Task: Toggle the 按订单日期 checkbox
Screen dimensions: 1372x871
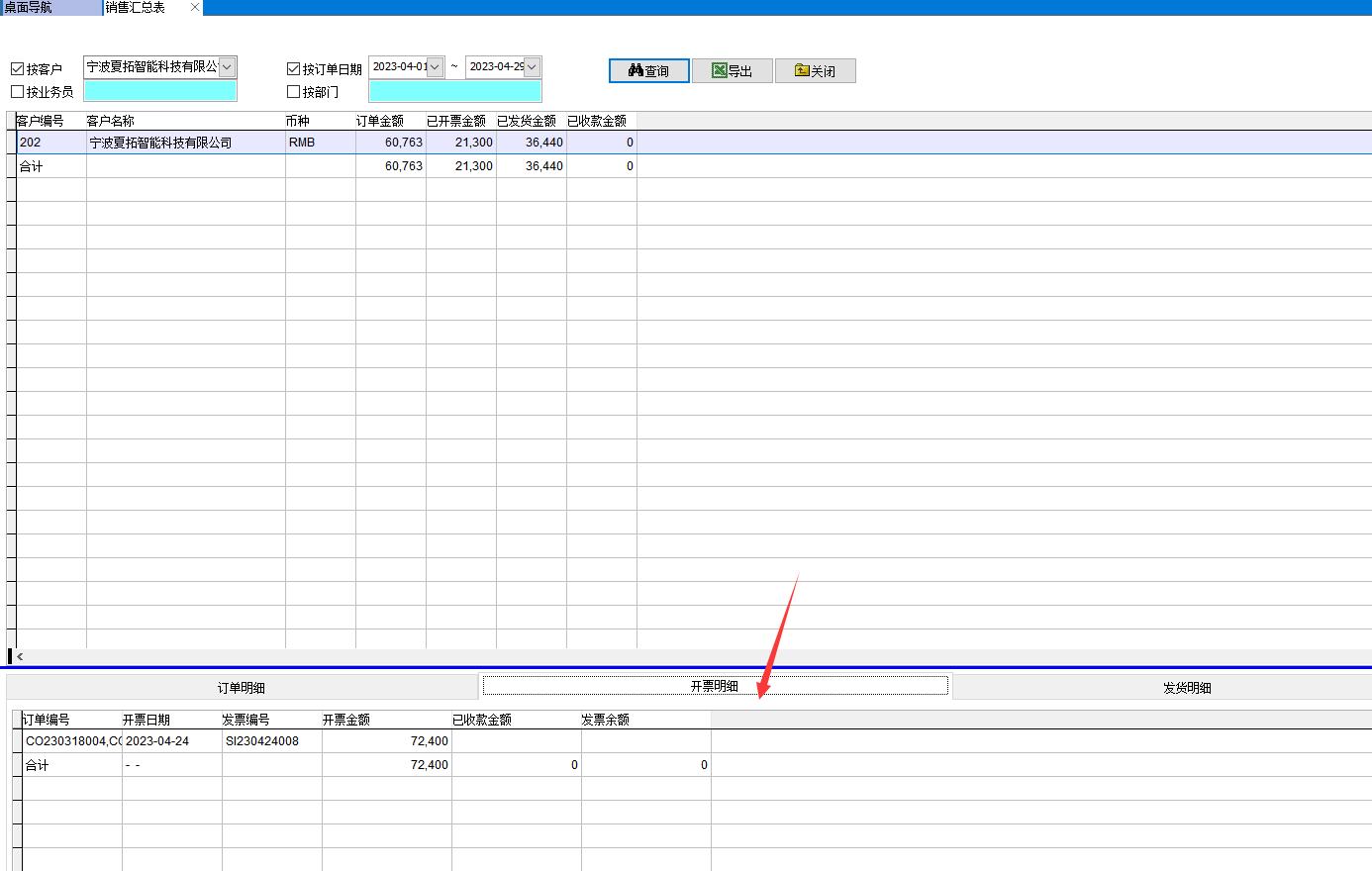Action: pyautogui.click(x=293, y=69)
